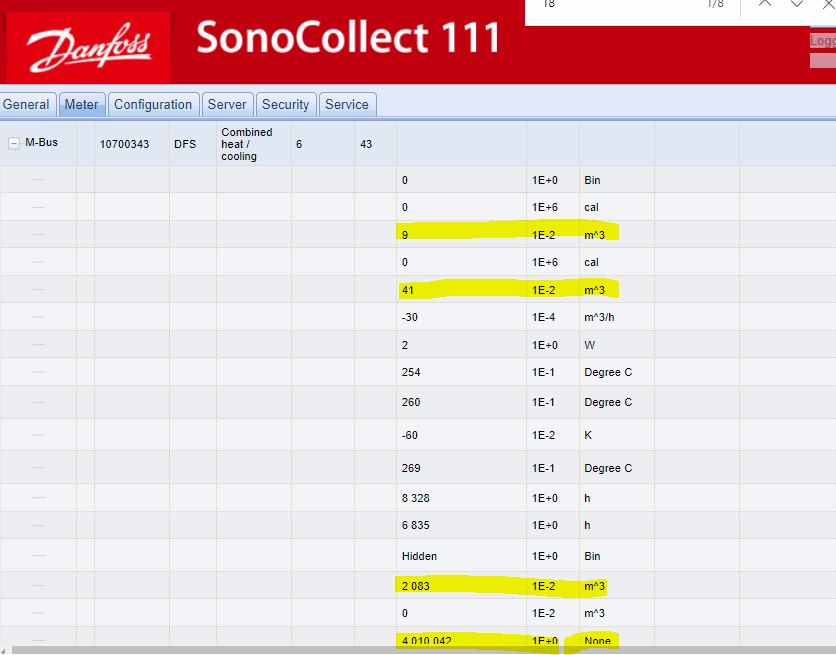Select the highlighted 2 083 value cell
This screenshot has height=655, width=836.
coord(416,586)
